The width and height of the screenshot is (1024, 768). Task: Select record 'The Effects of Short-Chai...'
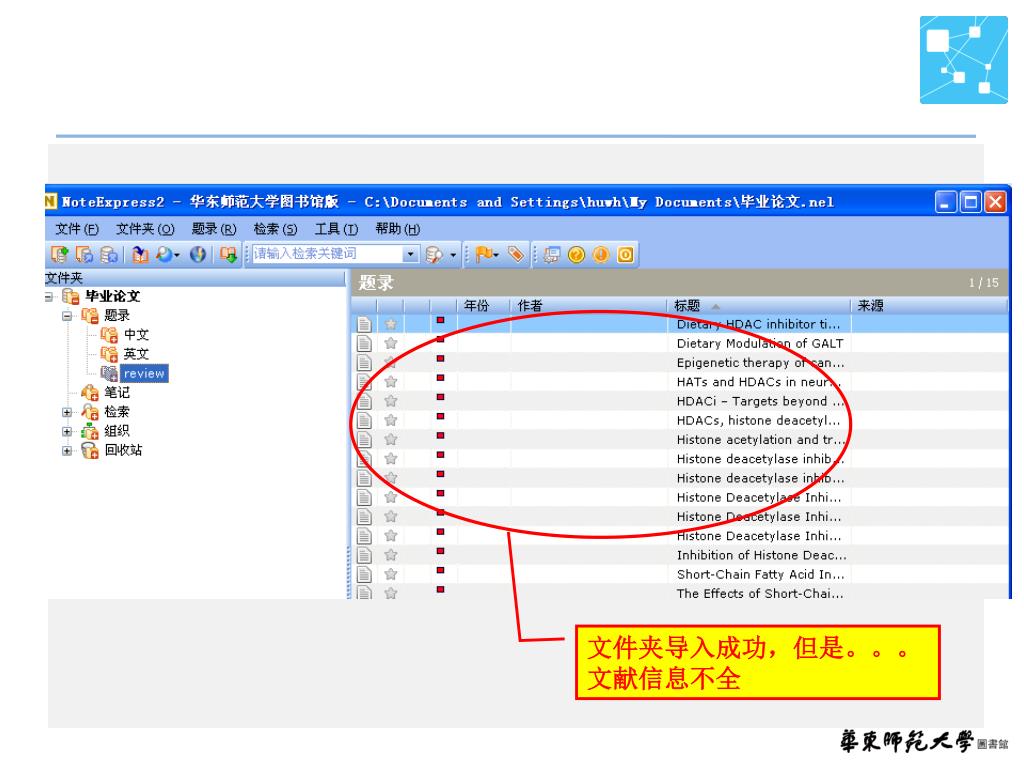click(x=679, y=593)
